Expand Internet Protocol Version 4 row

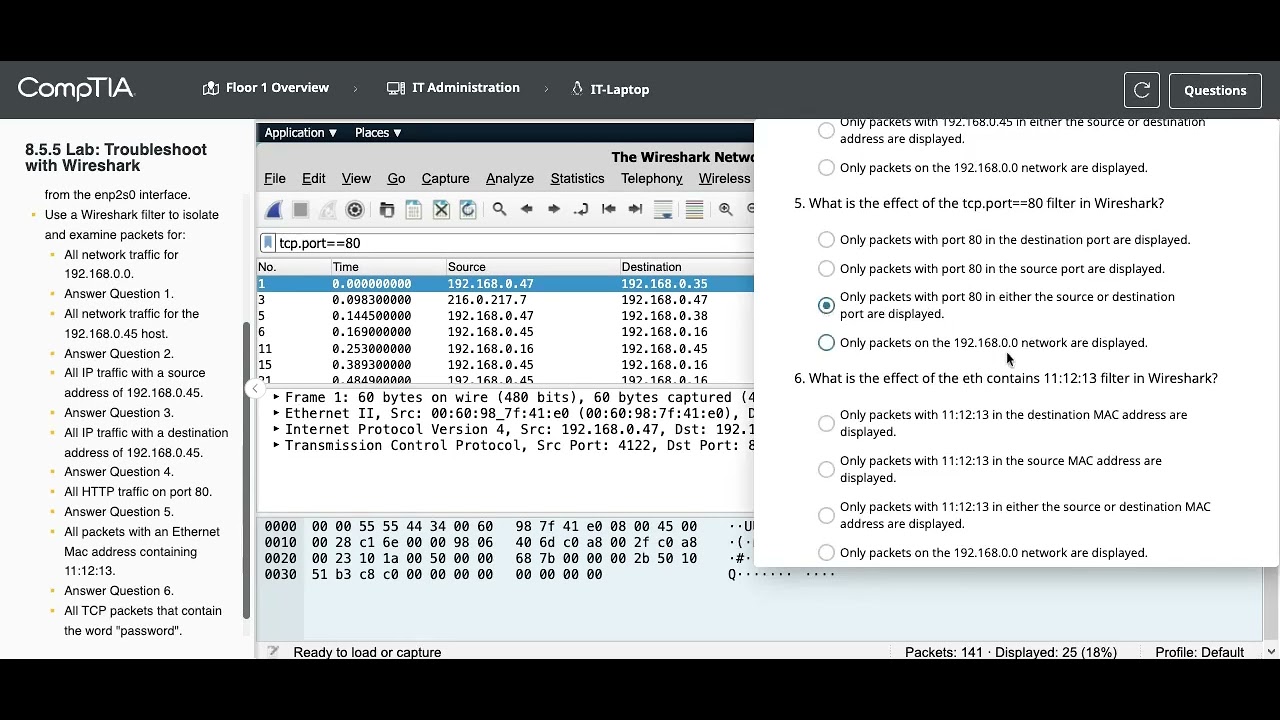click(277, 430)
